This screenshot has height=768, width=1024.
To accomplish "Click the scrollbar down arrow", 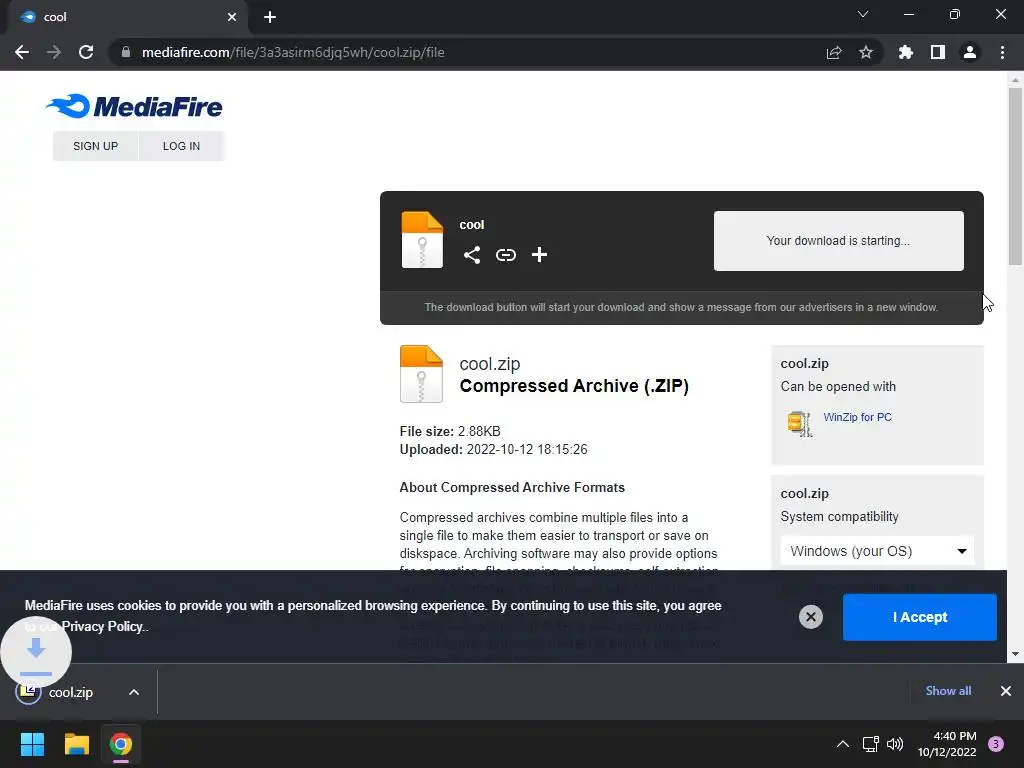I will (1015, 654).
